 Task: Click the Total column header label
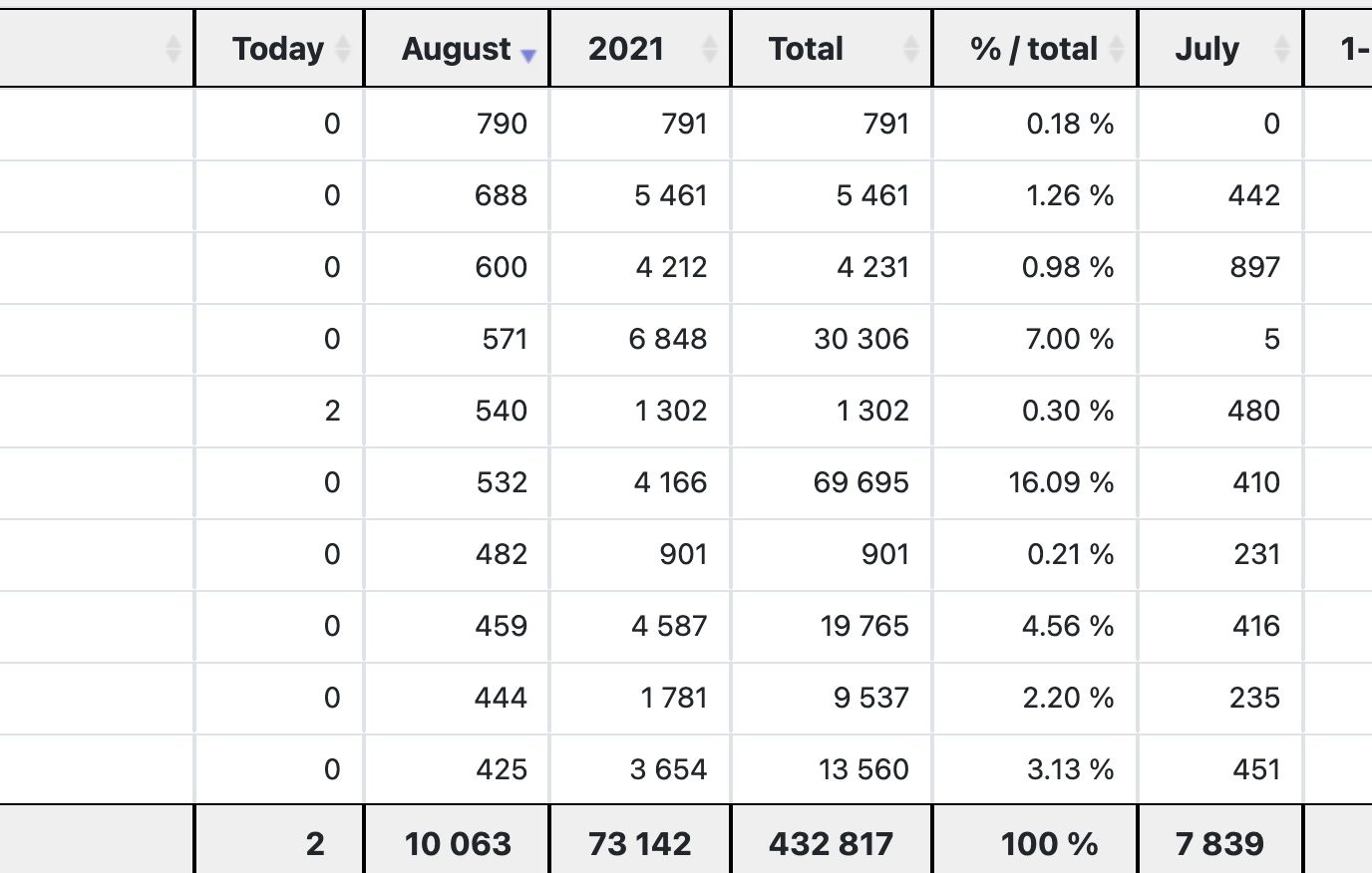point(806,49)
